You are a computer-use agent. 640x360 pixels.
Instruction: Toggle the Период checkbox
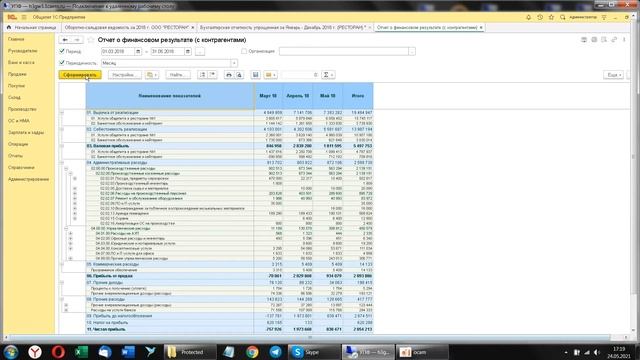click(x=62, y=51)
